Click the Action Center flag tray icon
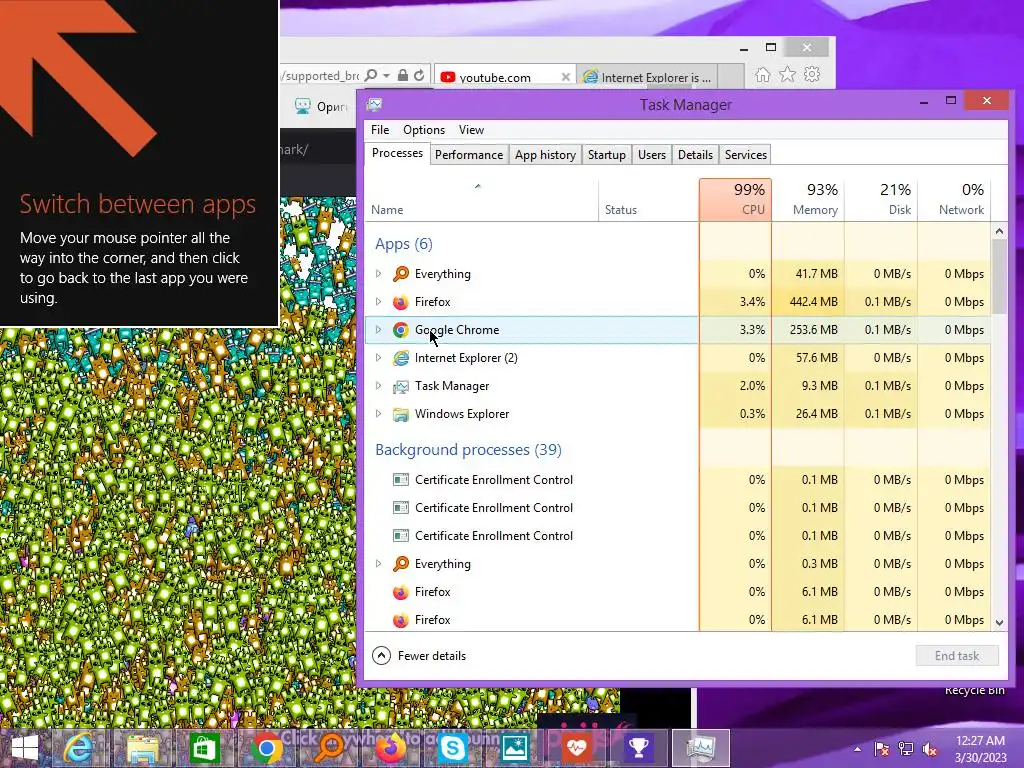1024x768 pixels. tap(882, 749)
